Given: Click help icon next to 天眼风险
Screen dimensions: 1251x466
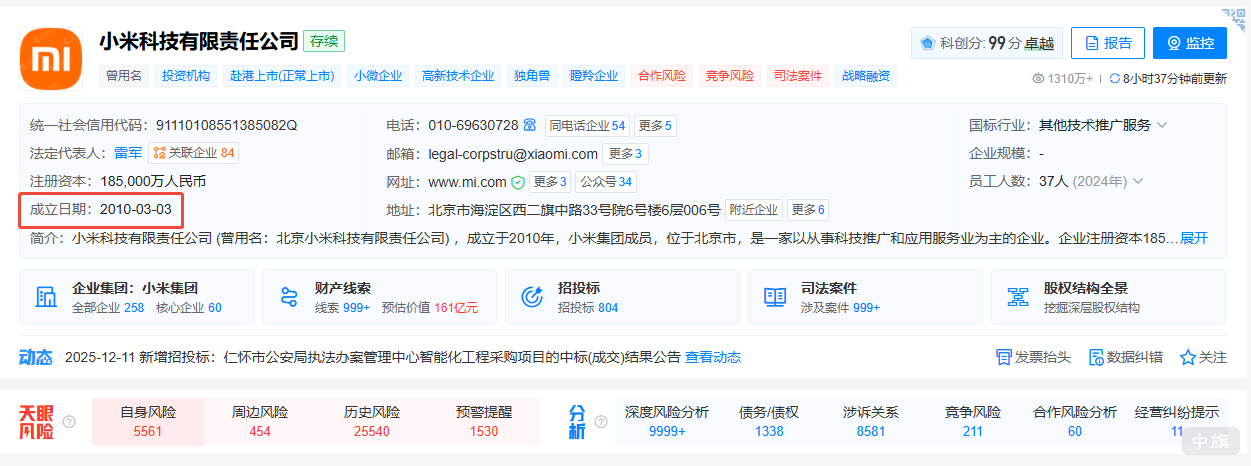Looking at the screenshot, I should tap(69, 422).
